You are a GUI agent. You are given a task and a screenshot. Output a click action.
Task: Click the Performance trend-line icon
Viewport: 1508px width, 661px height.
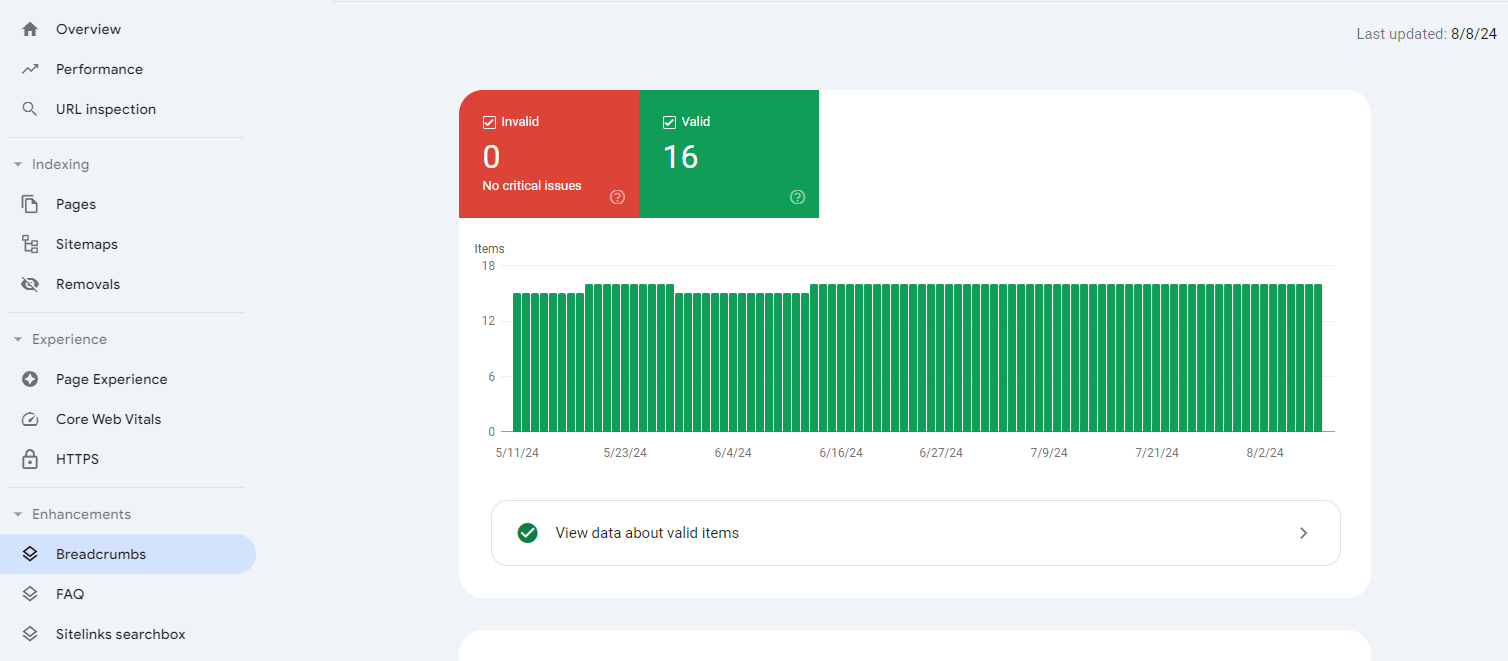[x=30, y=69]
